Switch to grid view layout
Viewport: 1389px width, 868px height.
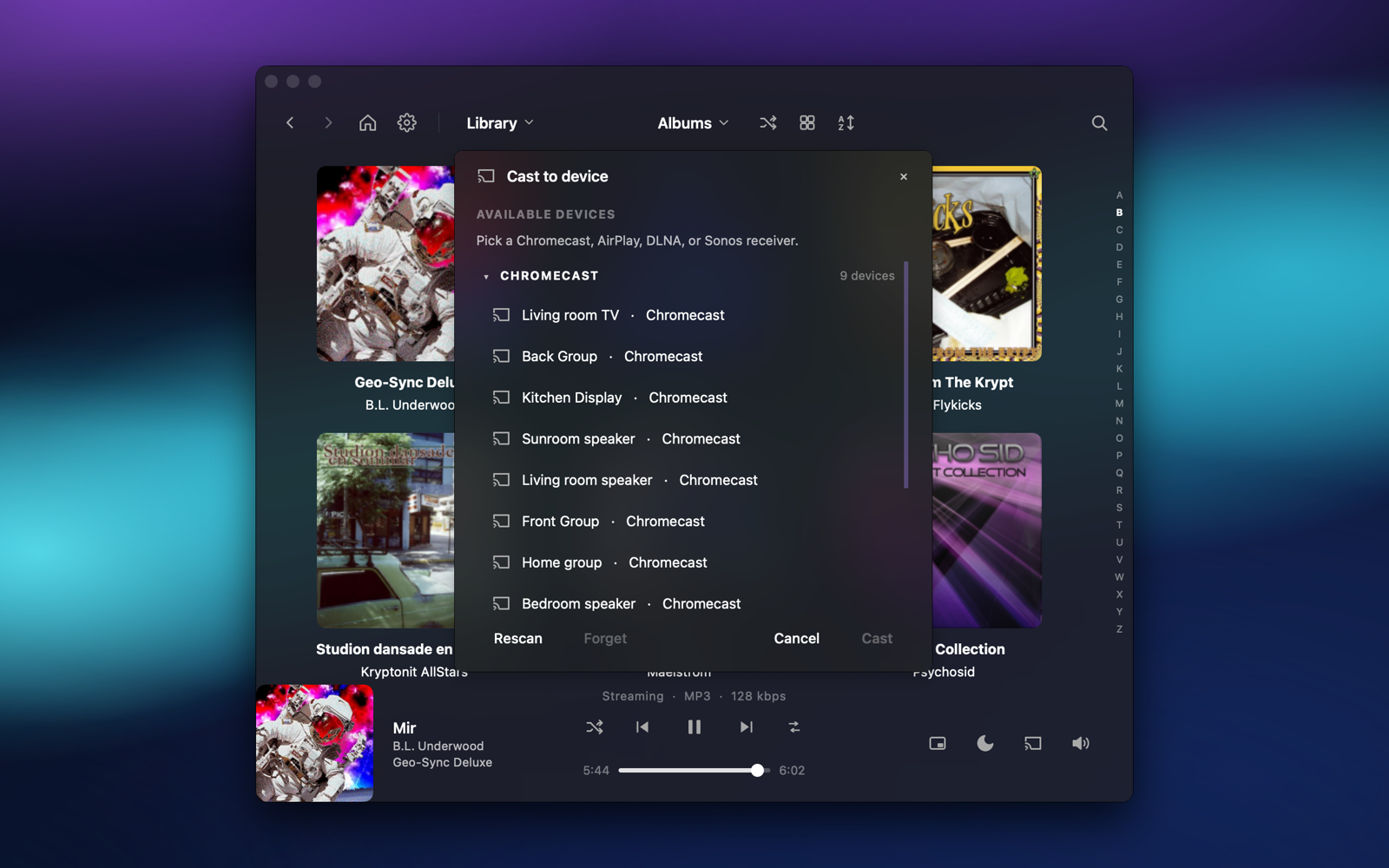[x=807, y=123]
